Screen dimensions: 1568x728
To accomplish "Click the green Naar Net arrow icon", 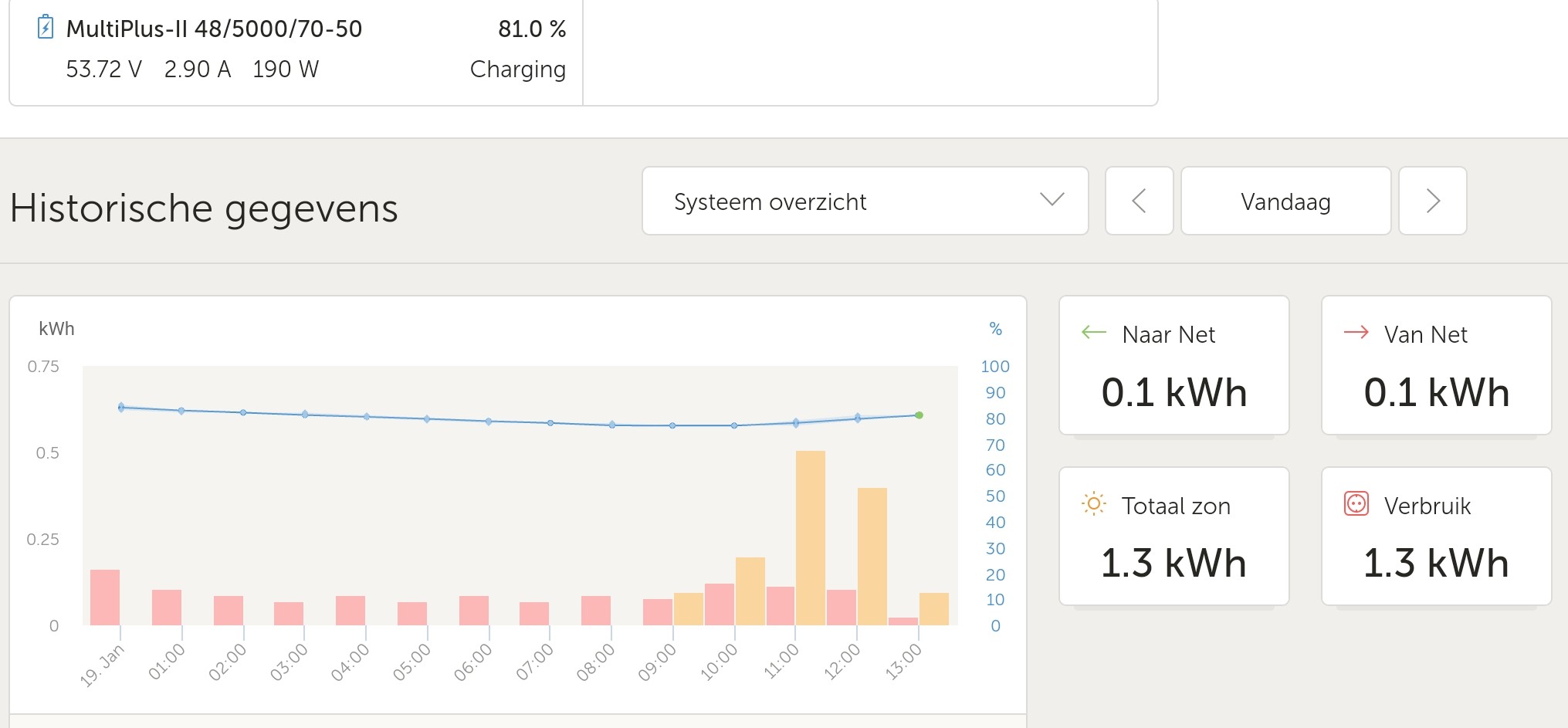I will tap(1093, 333).
